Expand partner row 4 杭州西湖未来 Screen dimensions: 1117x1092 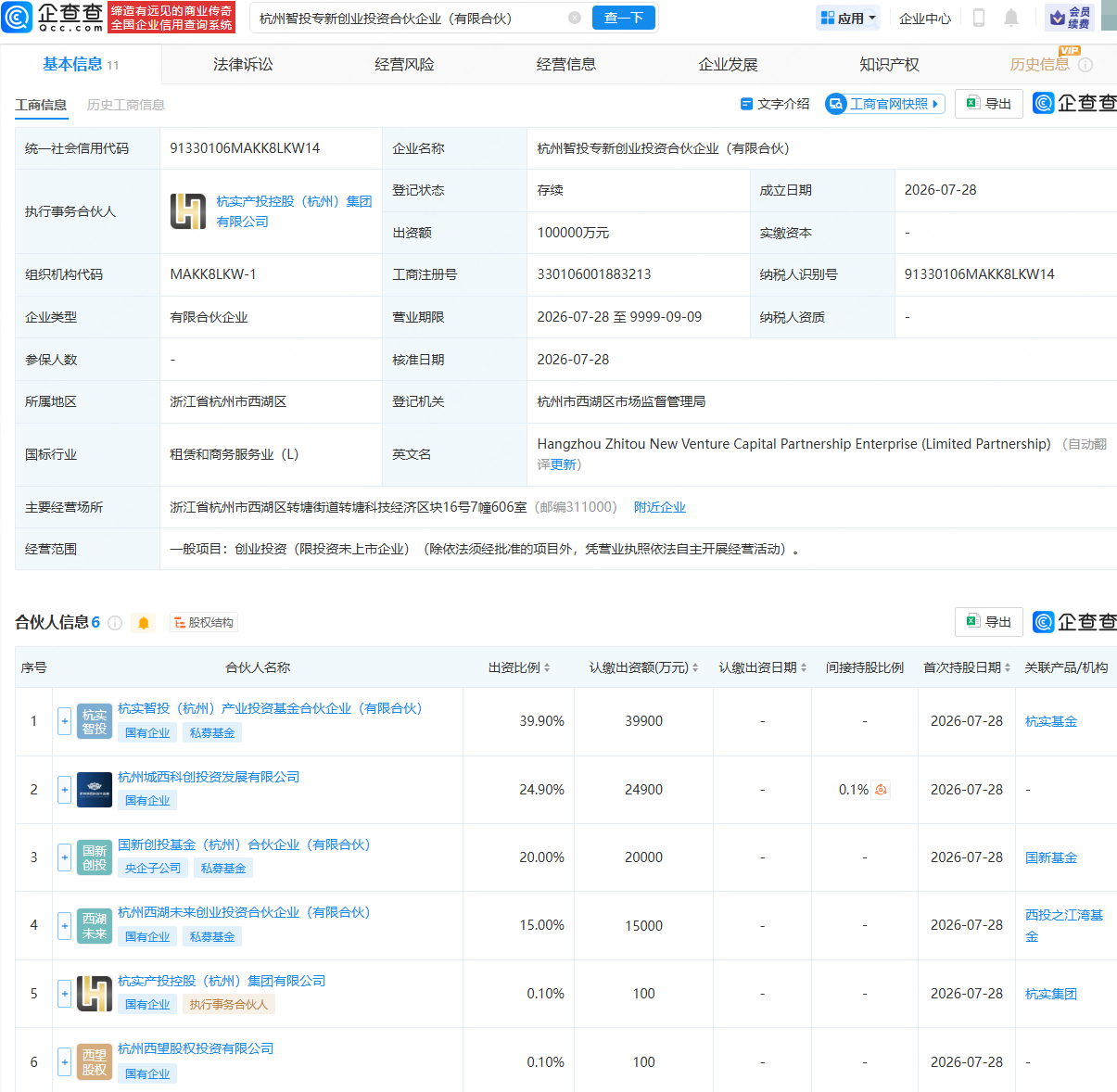point(65,925)
